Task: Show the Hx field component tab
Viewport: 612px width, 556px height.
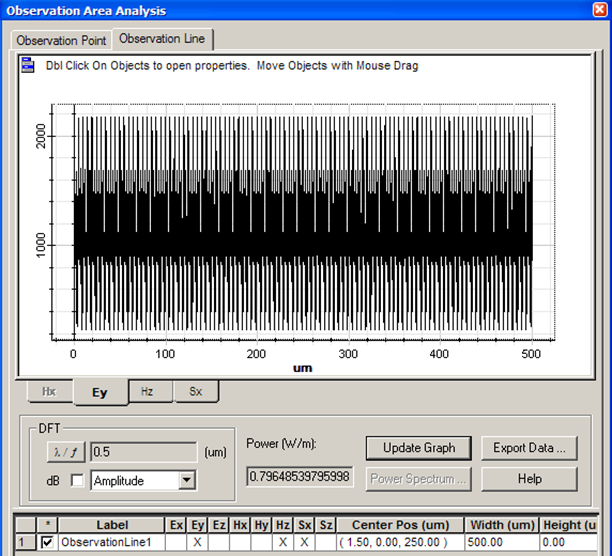Action: 50,391
